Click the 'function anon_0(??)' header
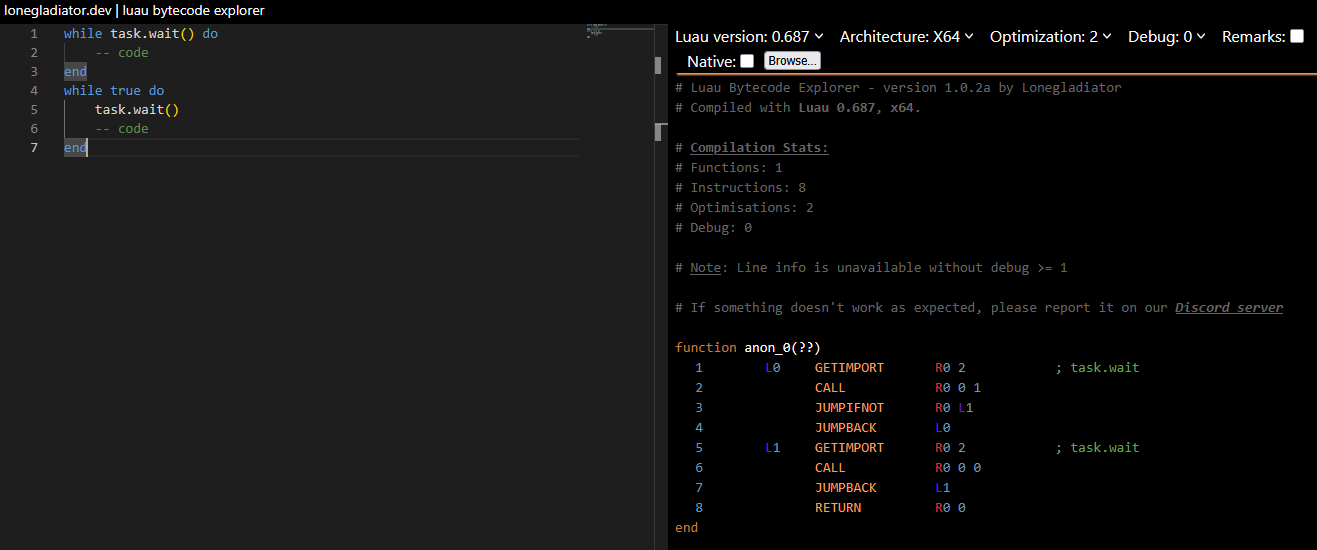This screenshot has height=550, width=1317. 747,348
